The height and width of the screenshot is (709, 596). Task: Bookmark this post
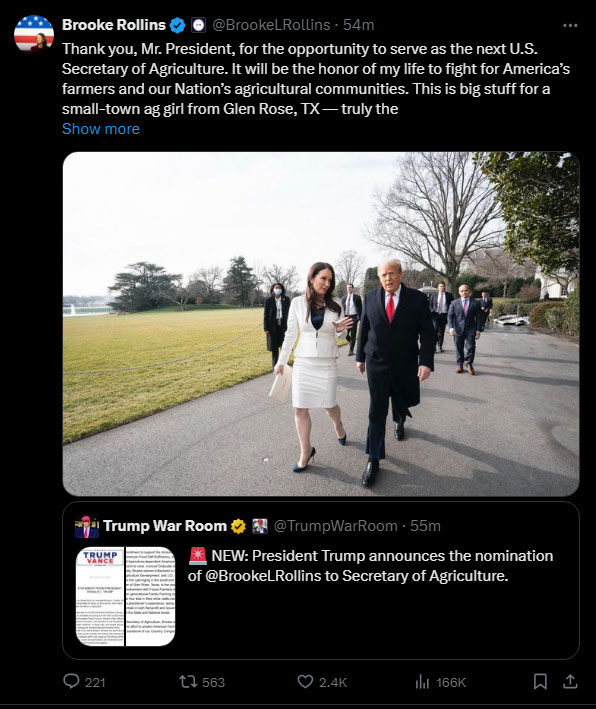coord(540,681)
